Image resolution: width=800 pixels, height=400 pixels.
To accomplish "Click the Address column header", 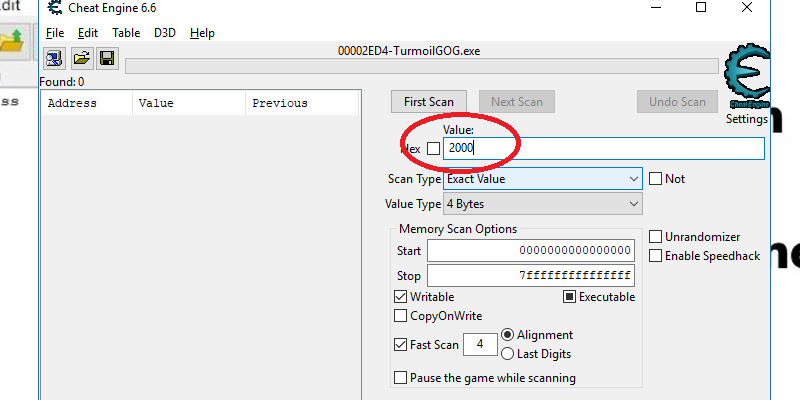I will [x=73, y=103].
